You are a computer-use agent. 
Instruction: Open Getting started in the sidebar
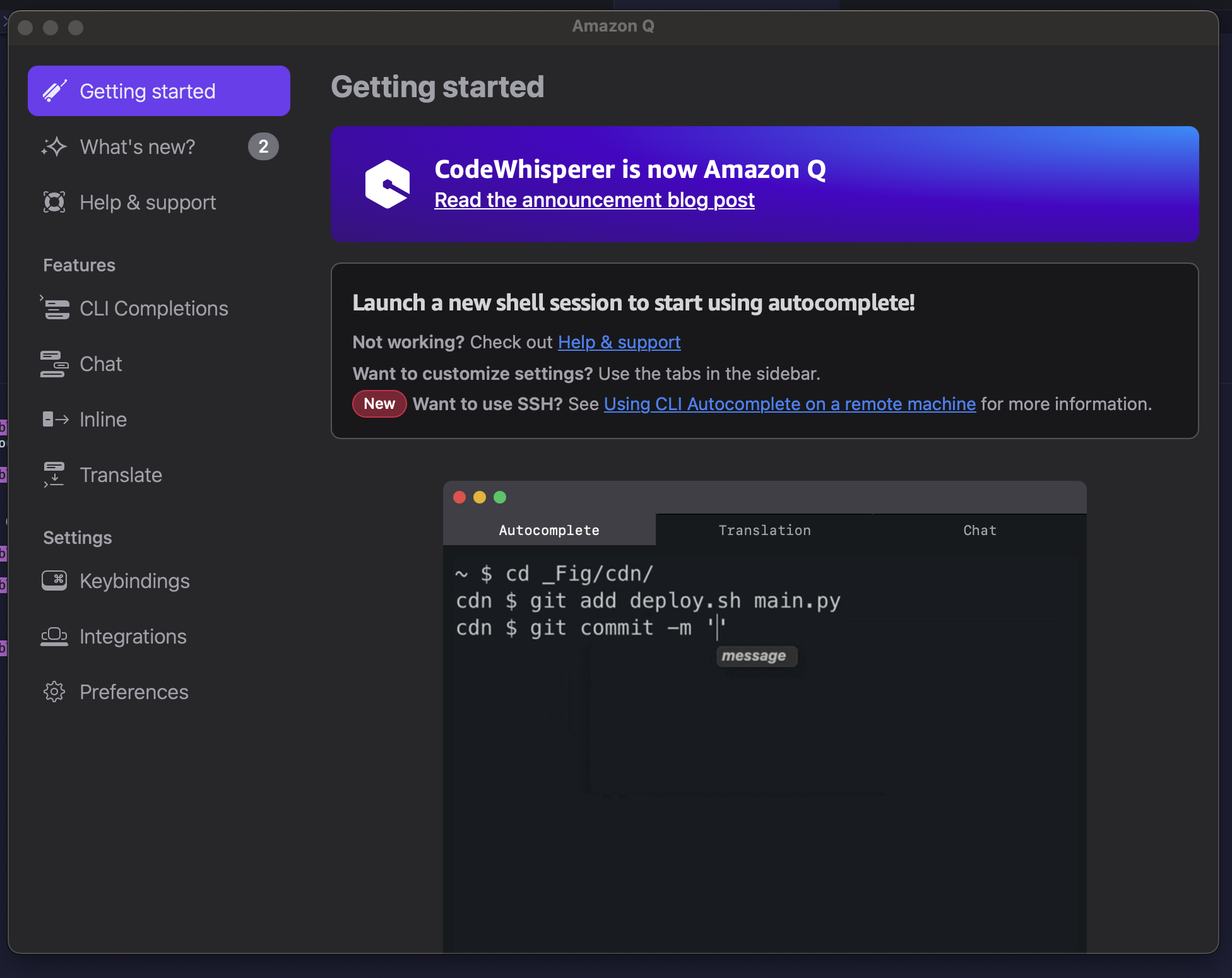(159, 91)
